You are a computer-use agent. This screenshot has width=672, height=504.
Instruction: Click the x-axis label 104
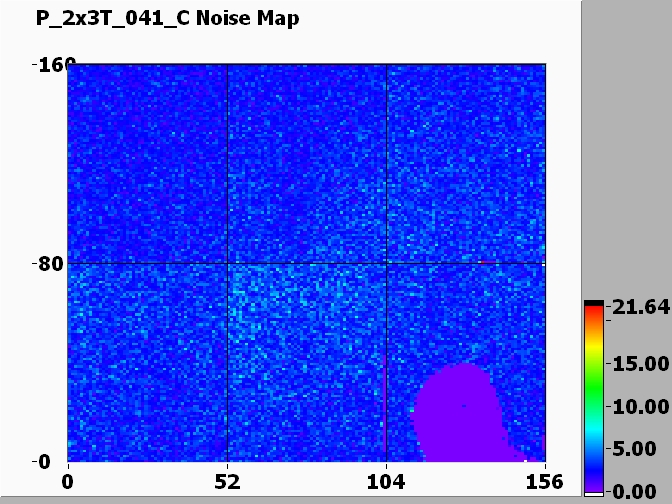[x=386, y=481]
